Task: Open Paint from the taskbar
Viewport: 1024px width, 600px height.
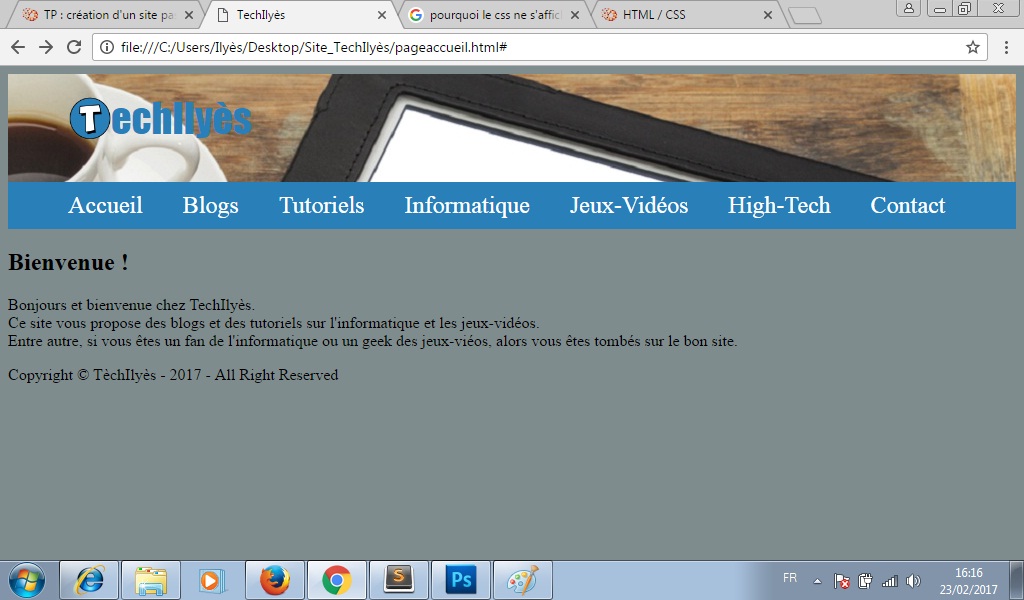Action: pos(523,579)
